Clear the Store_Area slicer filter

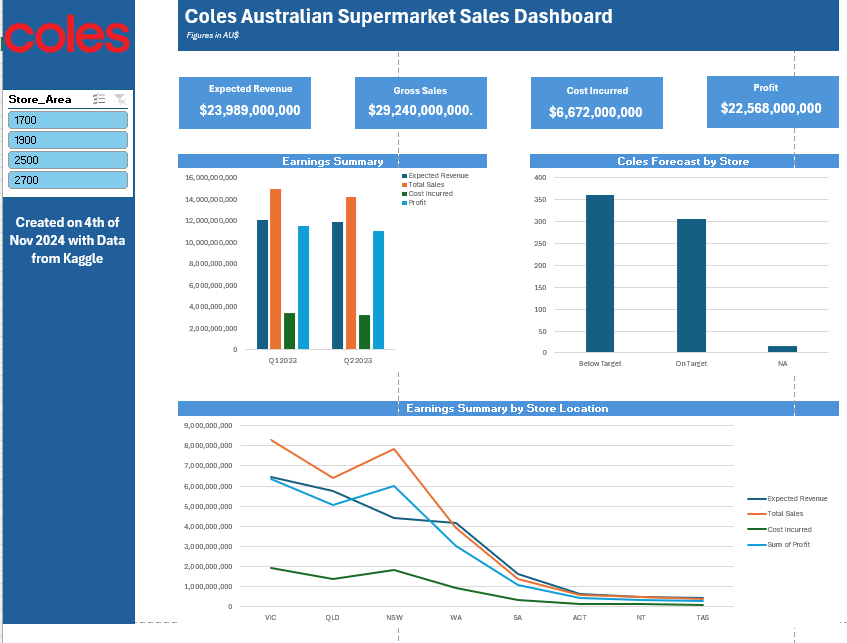(x=120, y=99)
